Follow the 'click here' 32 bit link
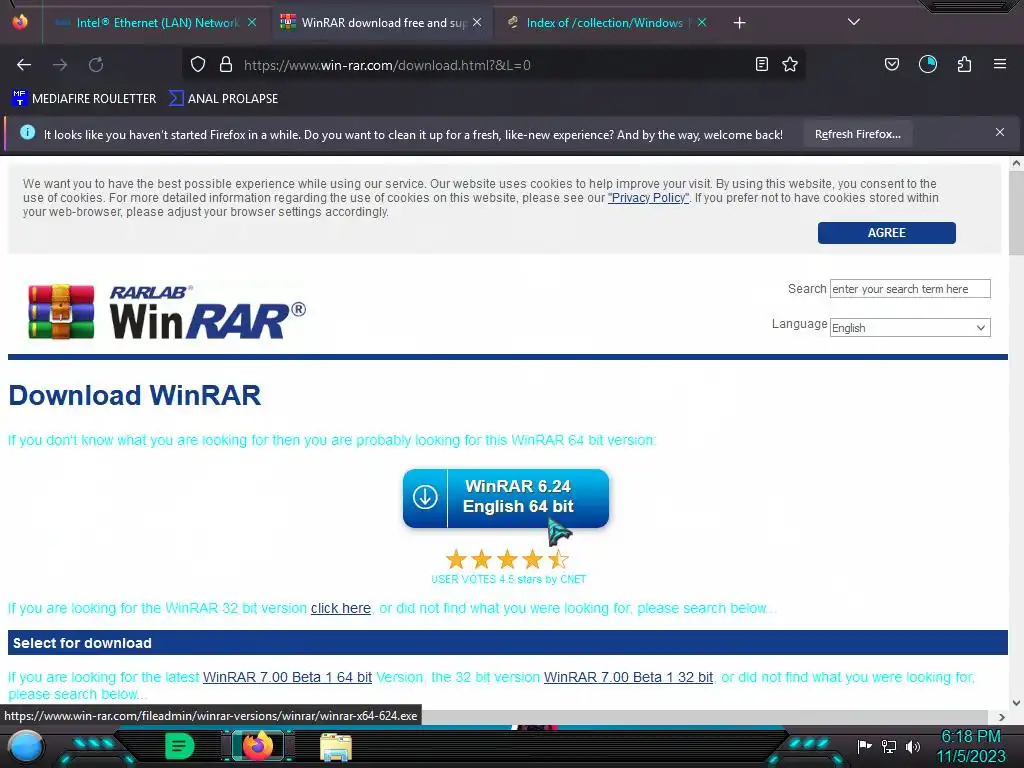 [341, 608]
